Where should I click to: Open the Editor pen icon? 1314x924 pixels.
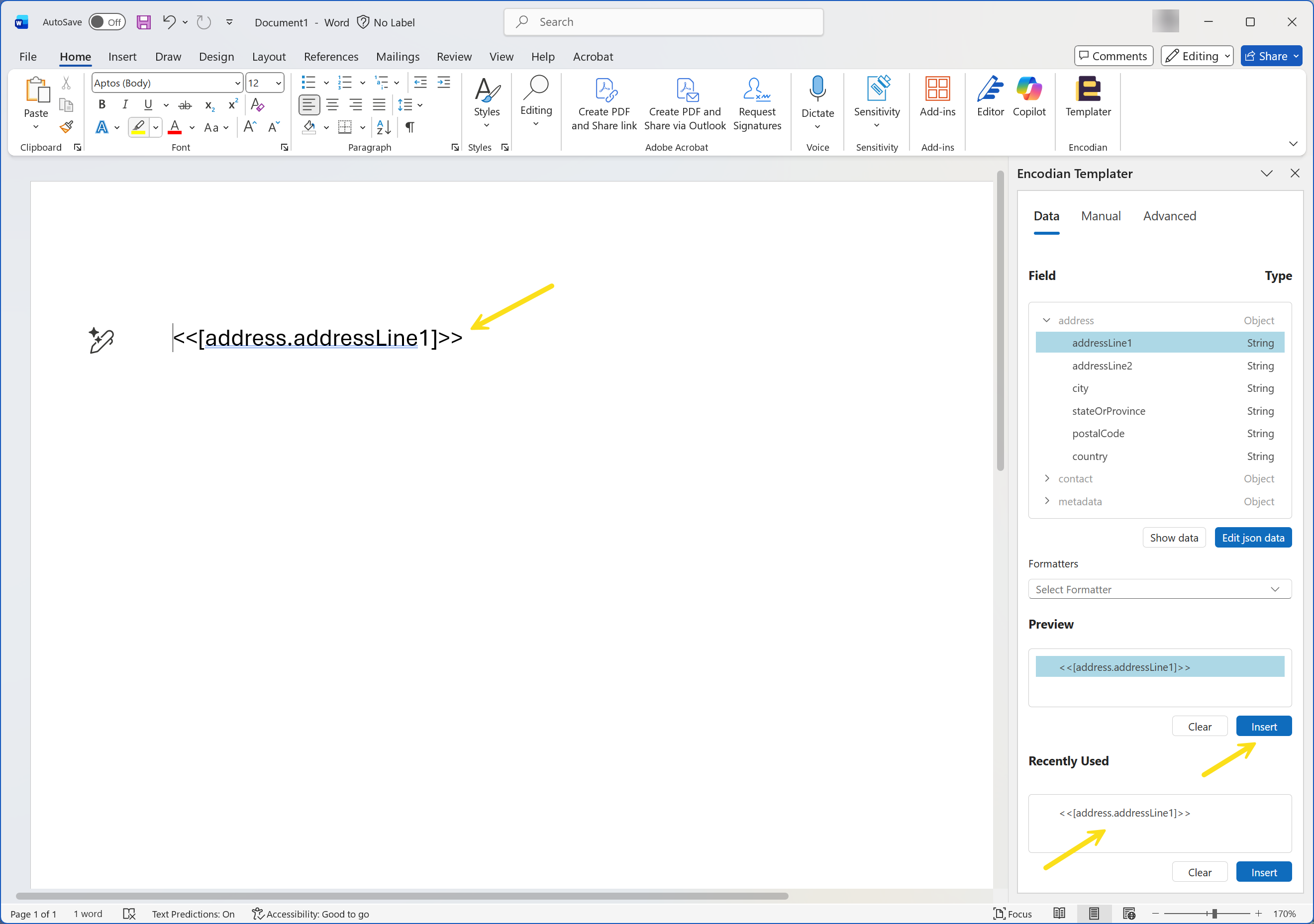coord(990,89)
